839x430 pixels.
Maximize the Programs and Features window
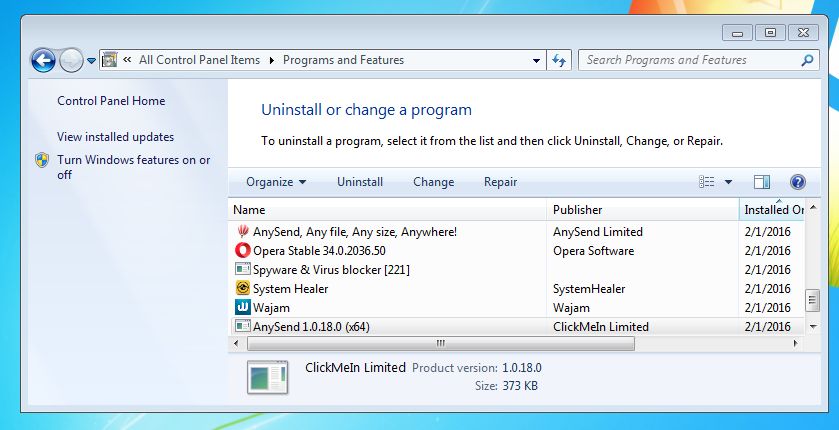tap(770, 33)
